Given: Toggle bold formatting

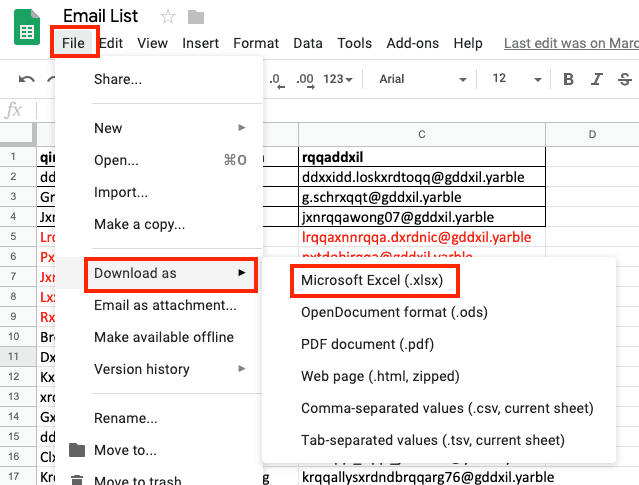Looking at the screenshot, I should tap(569, 80).
